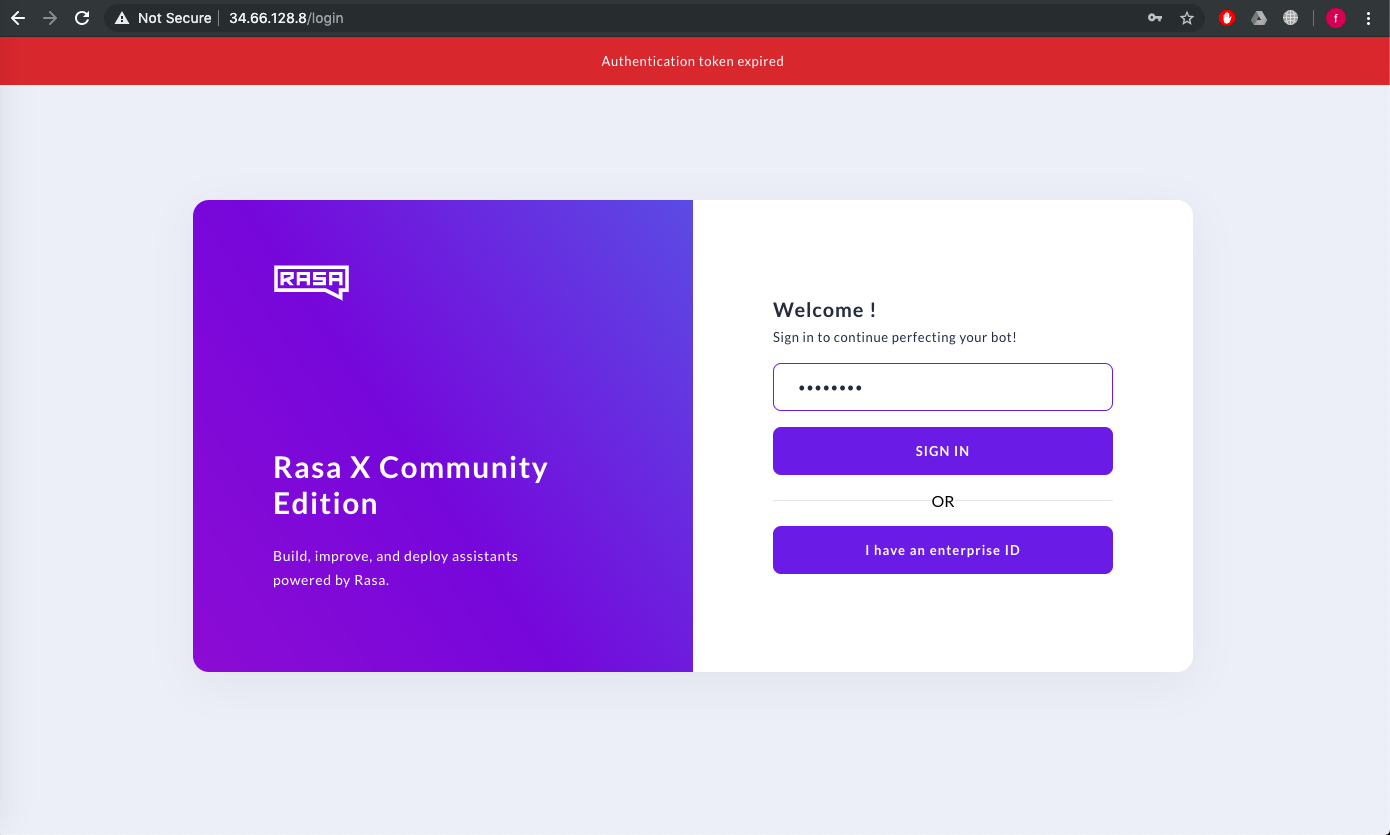Click inside the password input field
This screenshot has width=1390, height=835.
[x=942, y=387]
